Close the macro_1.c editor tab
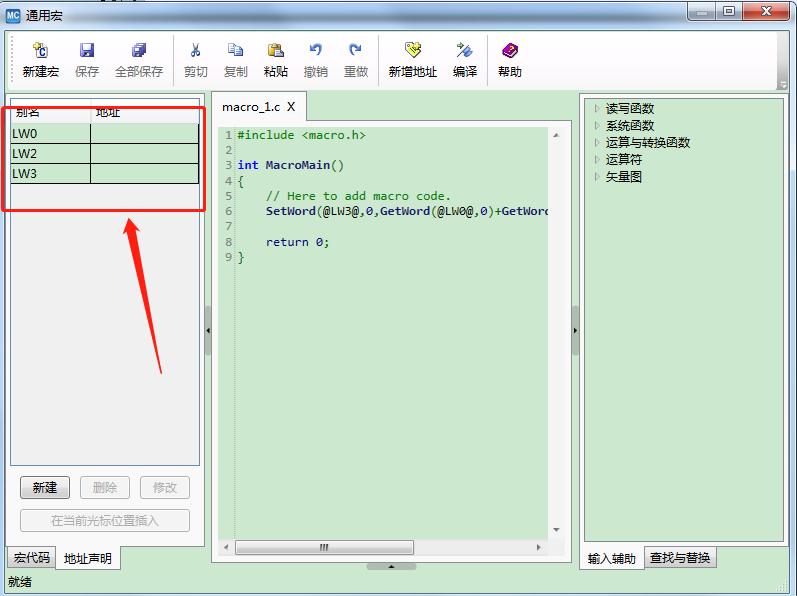797x596 pixels. pyautogui.click(x=291, y=106)
